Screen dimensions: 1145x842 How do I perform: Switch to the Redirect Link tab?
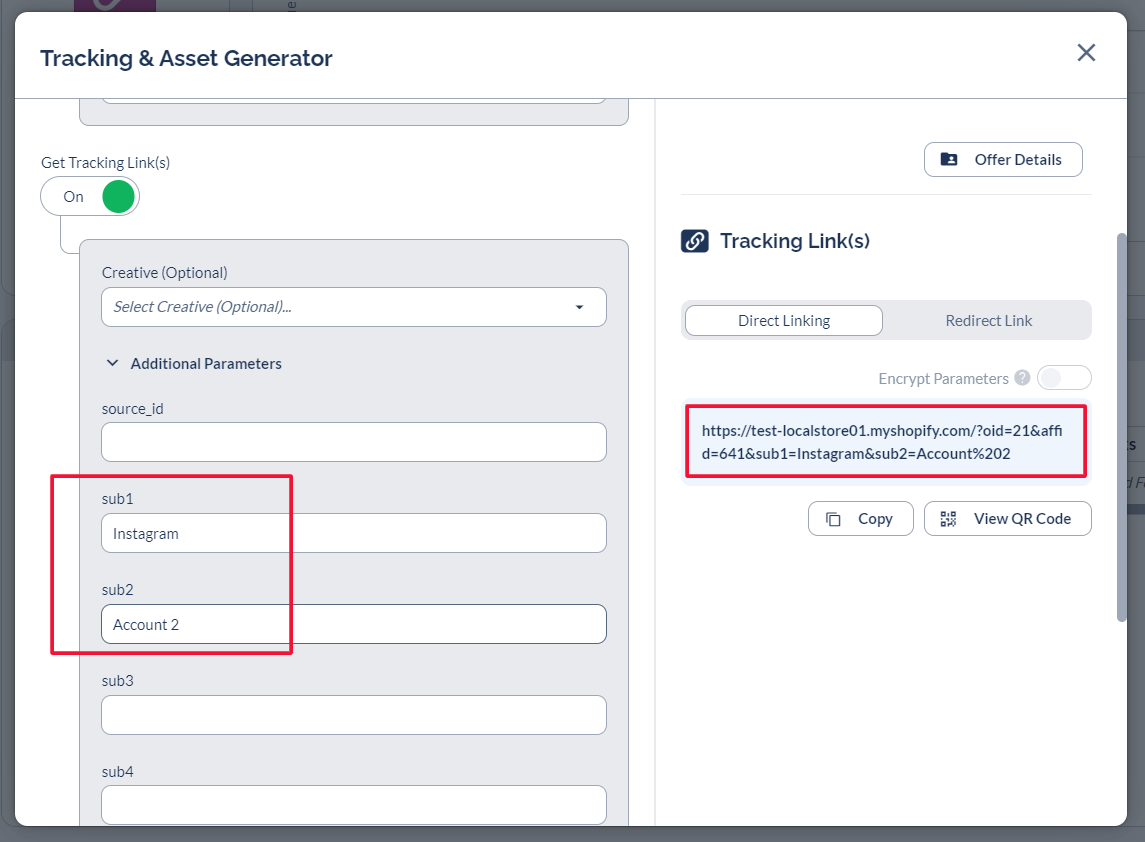[988, 321]
